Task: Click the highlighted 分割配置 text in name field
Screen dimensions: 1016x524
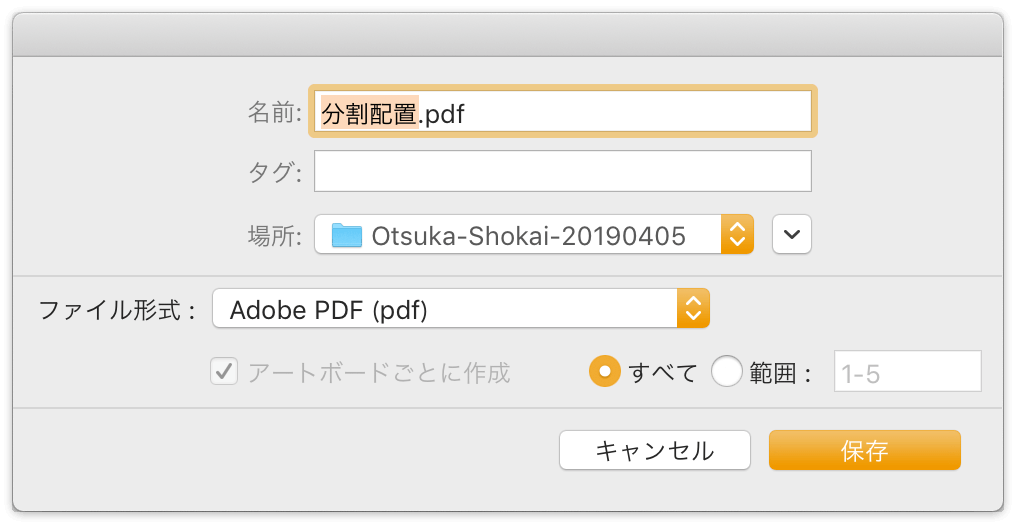Action: (x=369, y=113)
